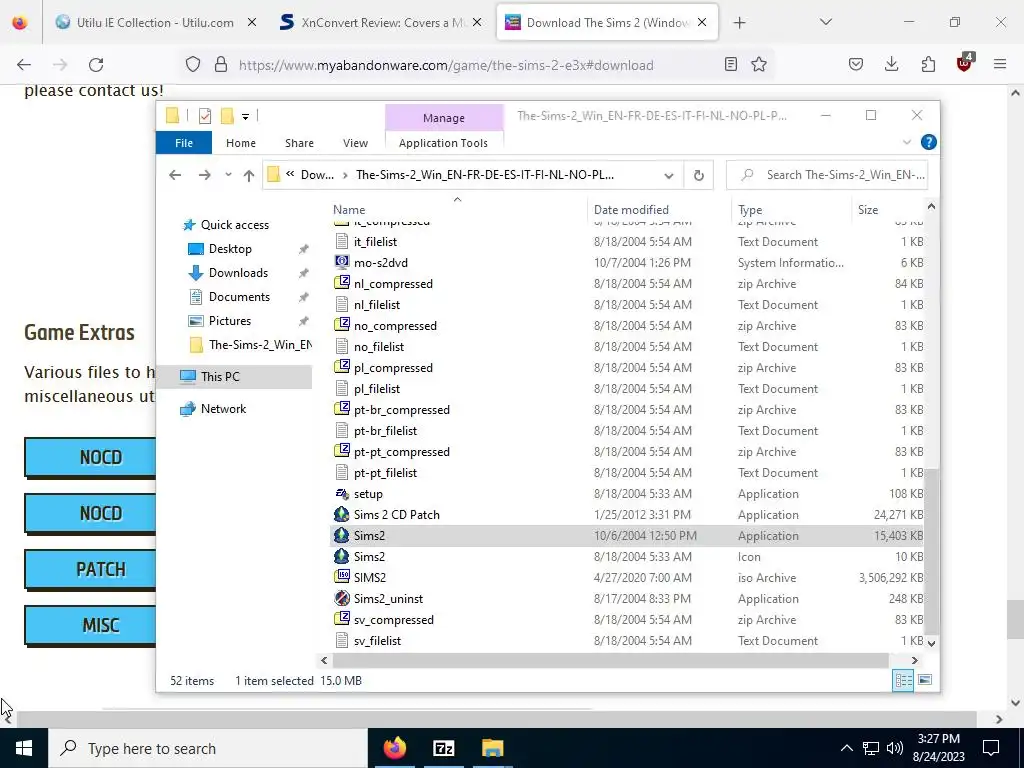Screen dimensions: 1024x768
Task: Click the Properties quick access toolbar icon
Action: click(x=205, y=116)
